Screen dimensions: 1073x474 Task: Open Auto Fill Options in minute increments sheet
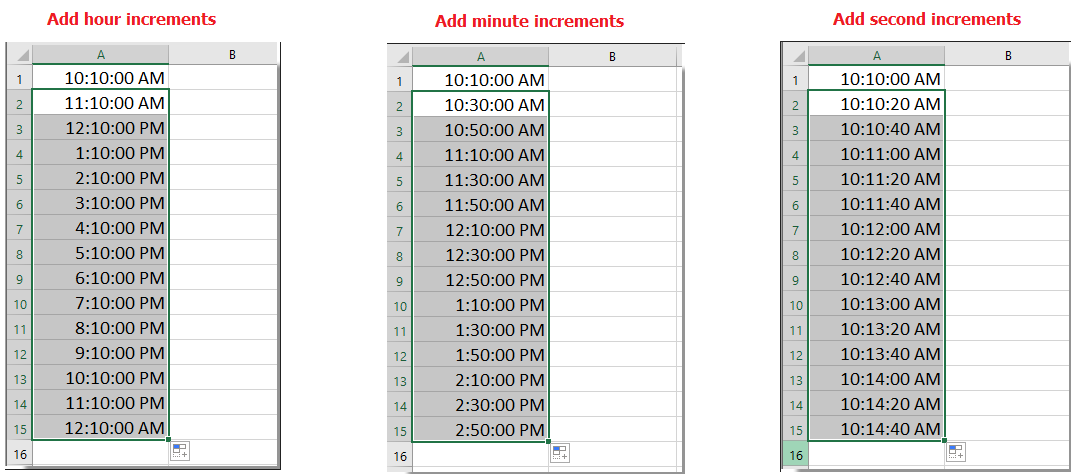560,453
